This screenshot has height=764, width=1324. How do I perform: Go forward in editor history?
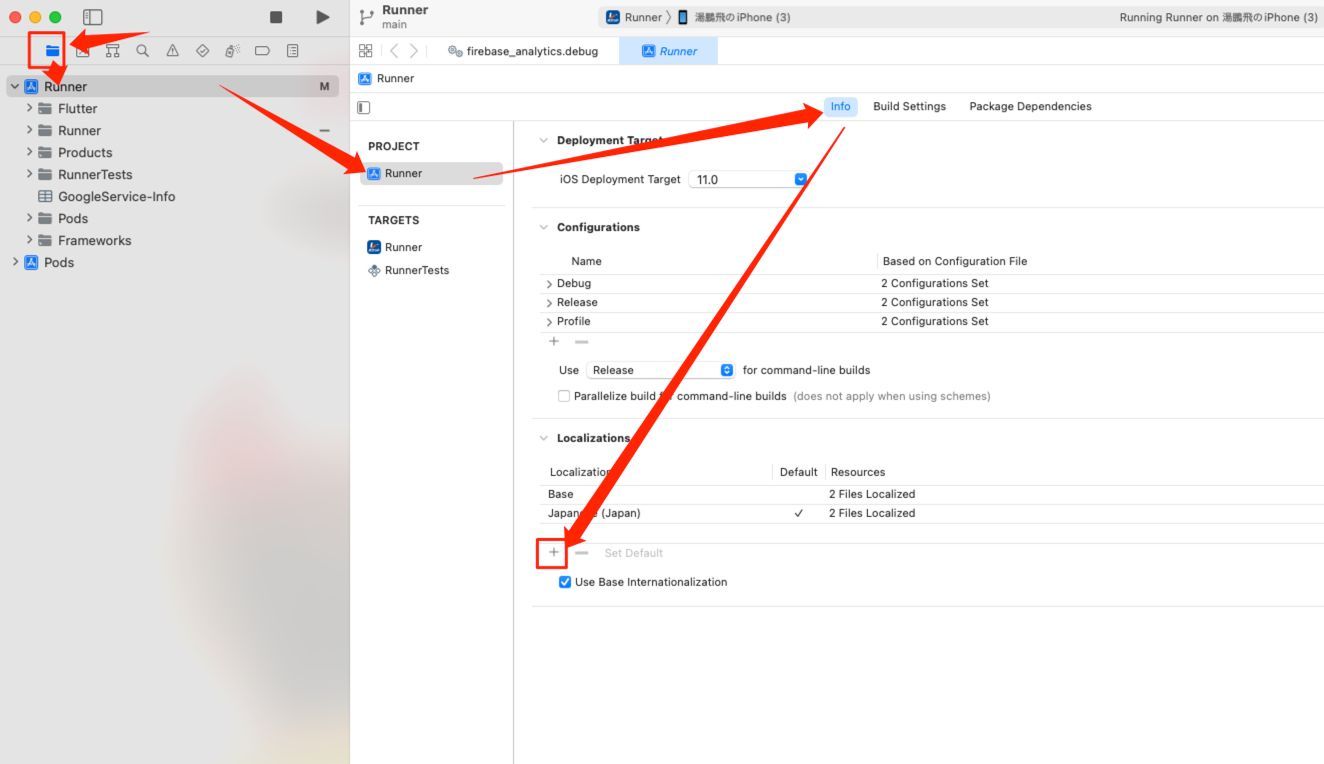pyautogui.click(x=414, y=51)
